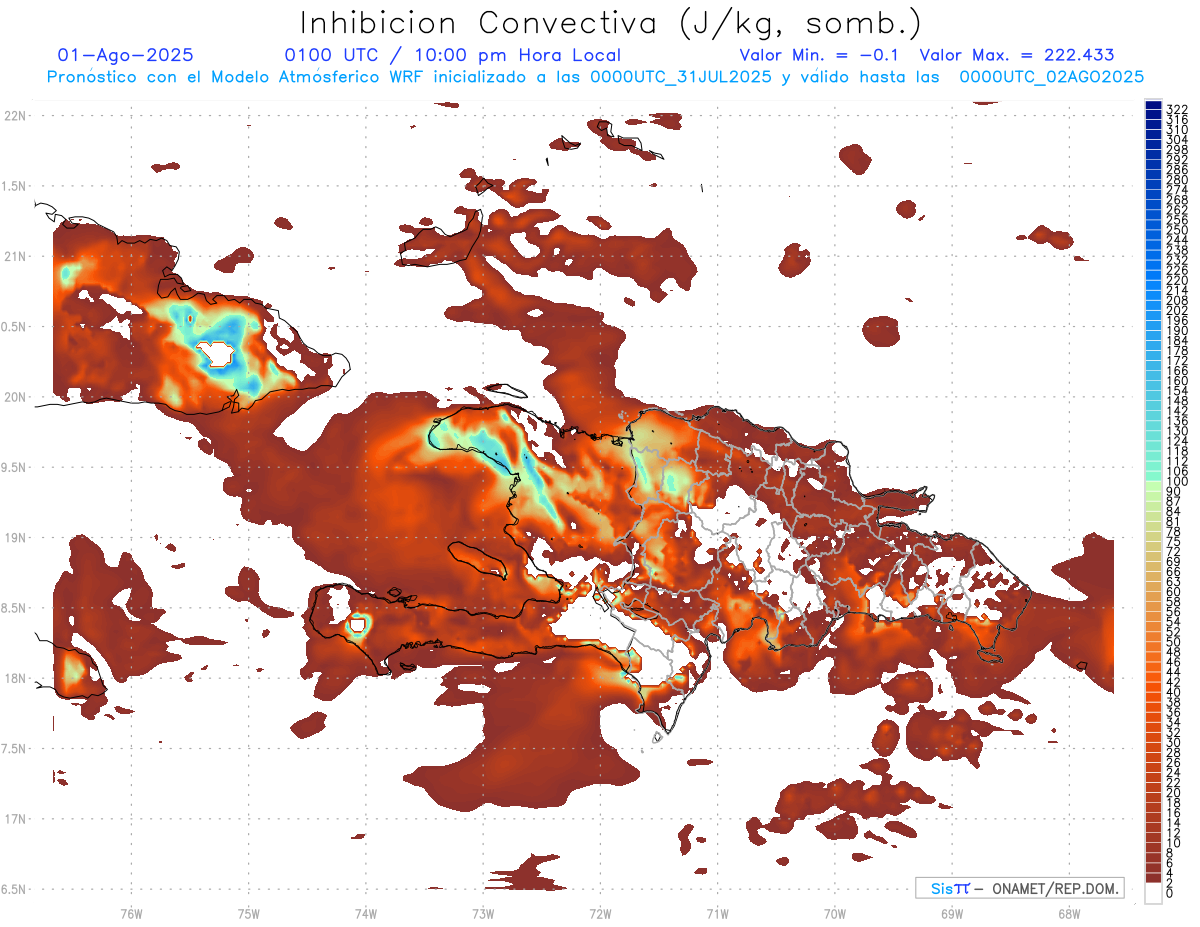Click the "Pronóstico con el Modelo Atmósferico WRF" line
The image size is (1200, 927).
[x=237, y=76]
